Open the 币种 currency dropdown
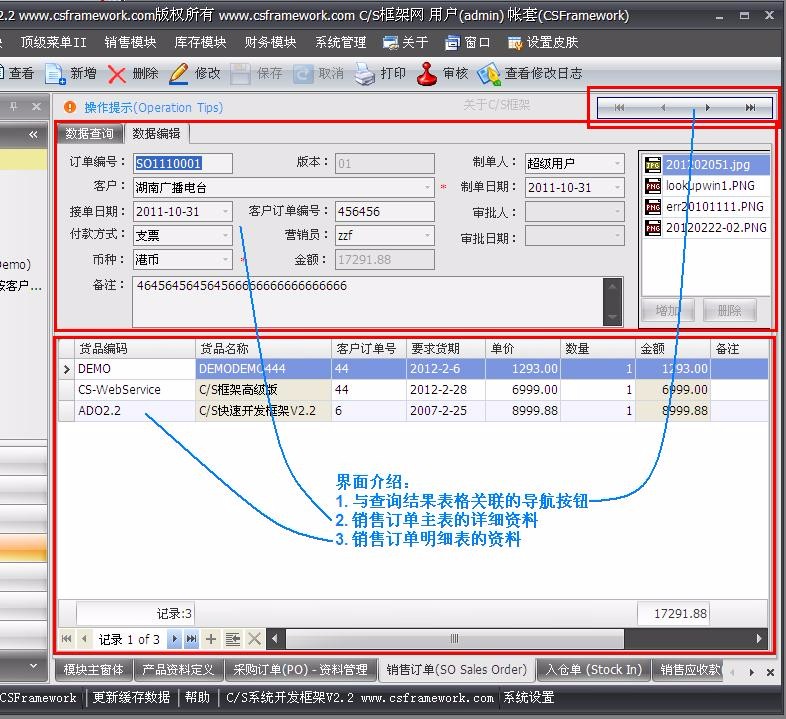 pos(226,260)
